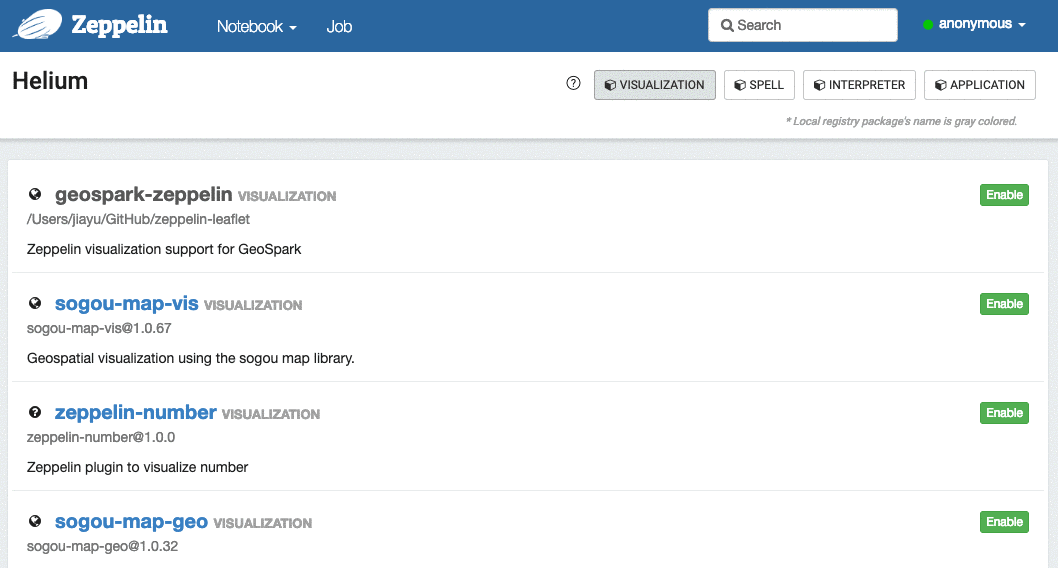Switch to the SPELL package filter
This screenshot has width=1058, height=568.
[759, 85]
